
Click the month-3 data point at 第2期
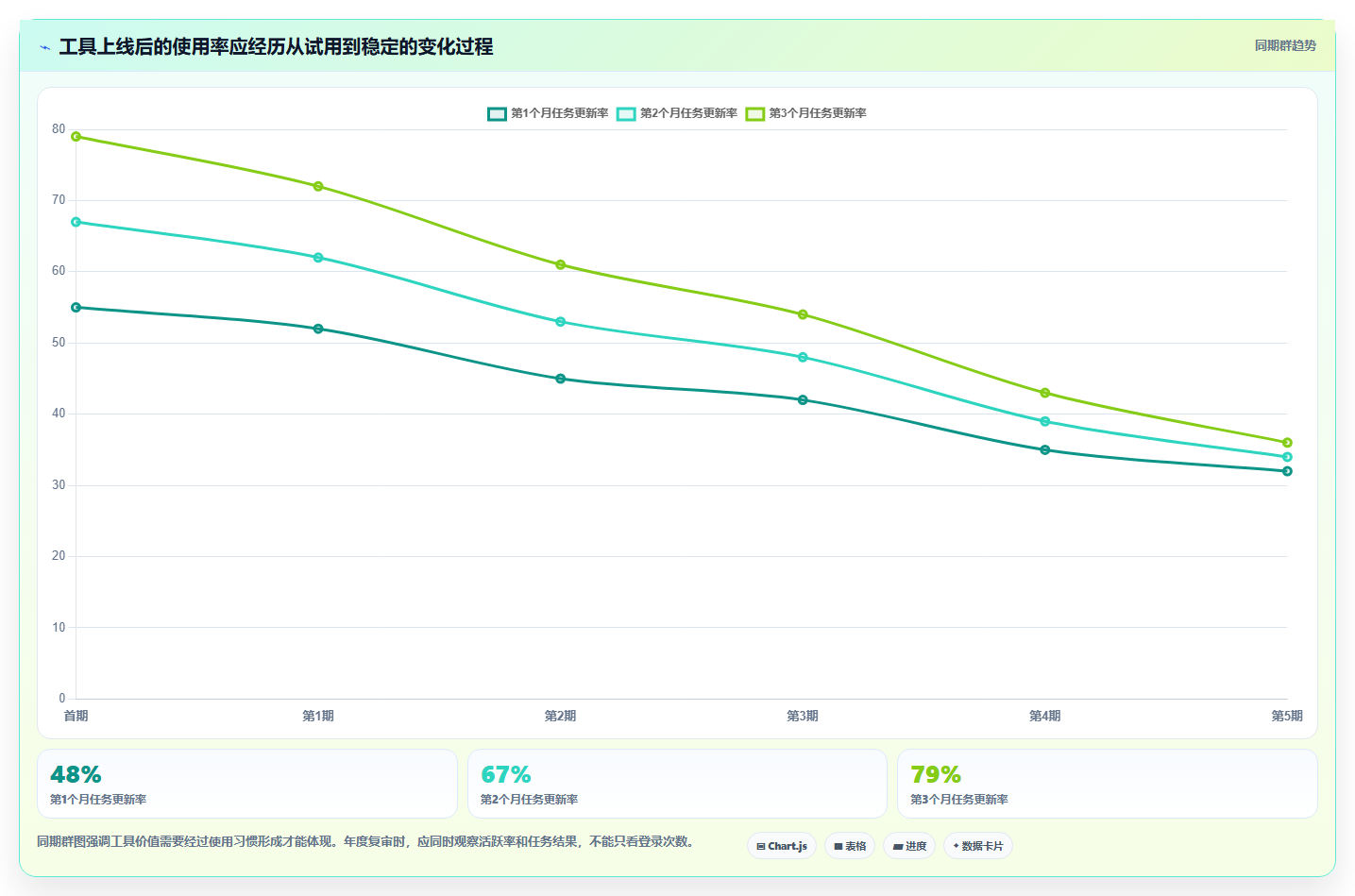[561, 265]
